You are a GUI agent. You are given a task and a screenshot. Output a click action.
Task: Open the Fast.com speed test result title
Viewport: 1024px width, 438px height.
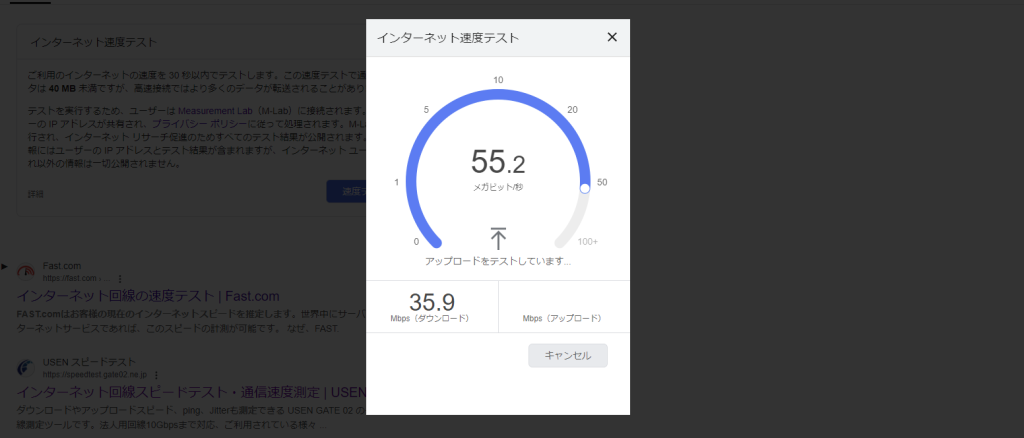click(x=148, y=296)
